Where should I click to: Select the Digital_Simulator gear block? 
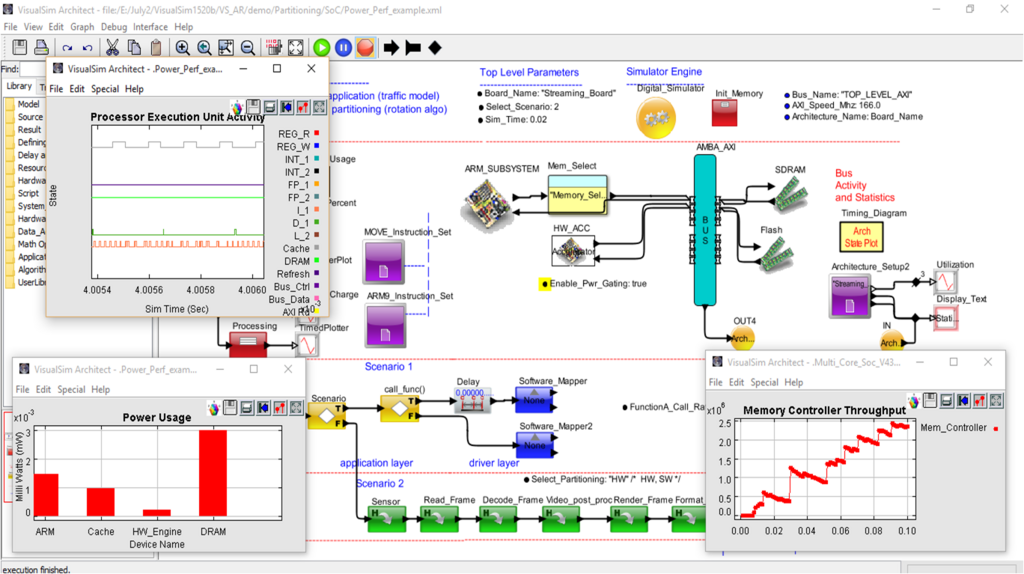[656, 118]
